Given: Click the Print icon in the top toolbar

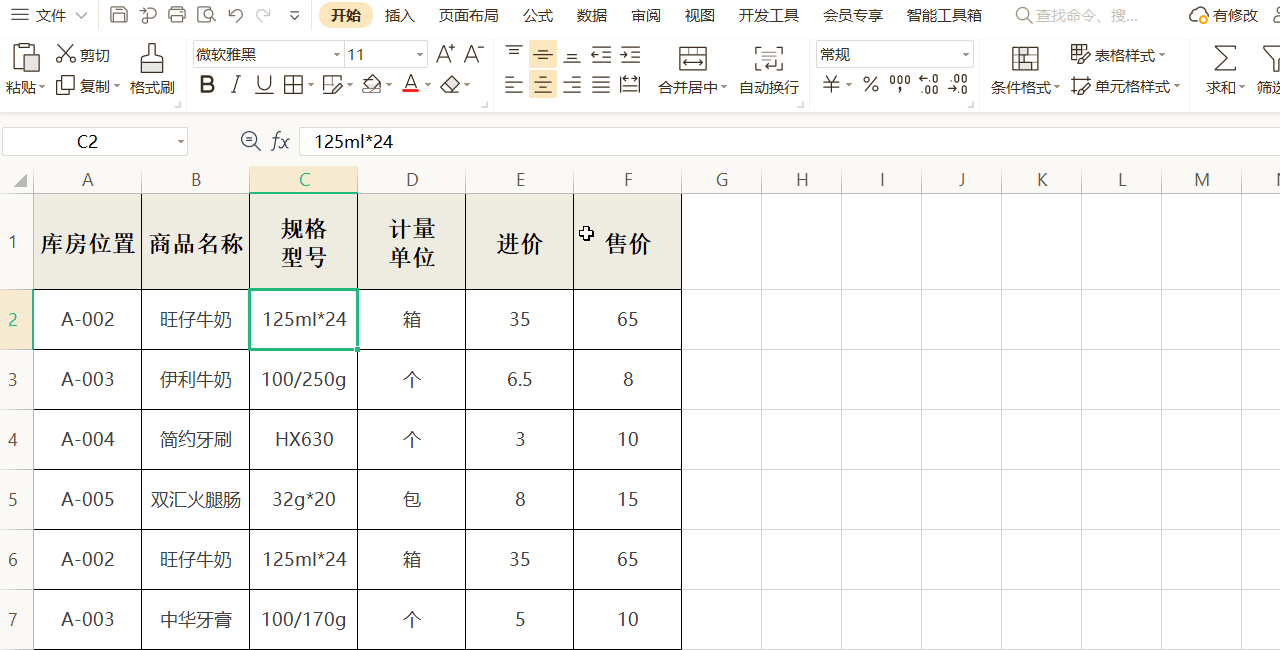Looking at the screenshot, I should pyautogui.click(x=177, y=15).
